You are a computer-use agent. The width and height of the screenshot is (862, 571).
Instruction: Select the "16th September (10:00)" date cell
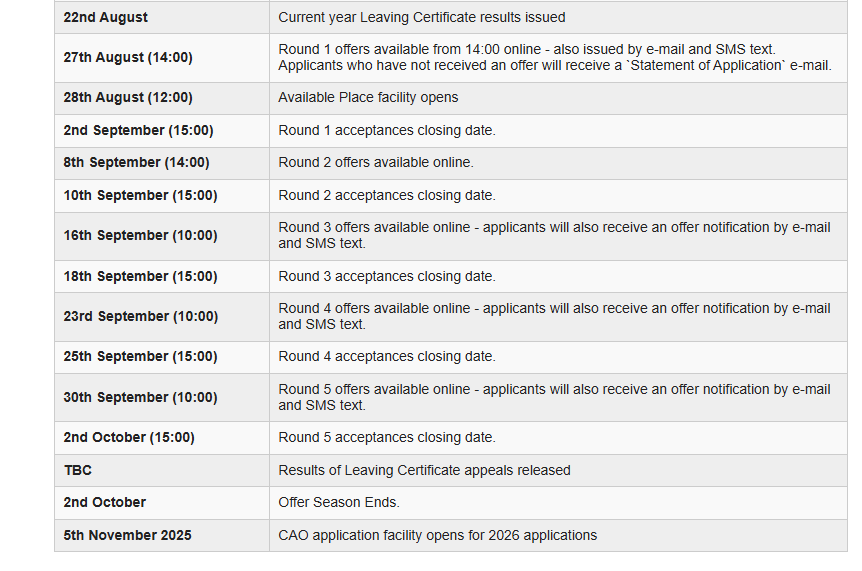140,236
